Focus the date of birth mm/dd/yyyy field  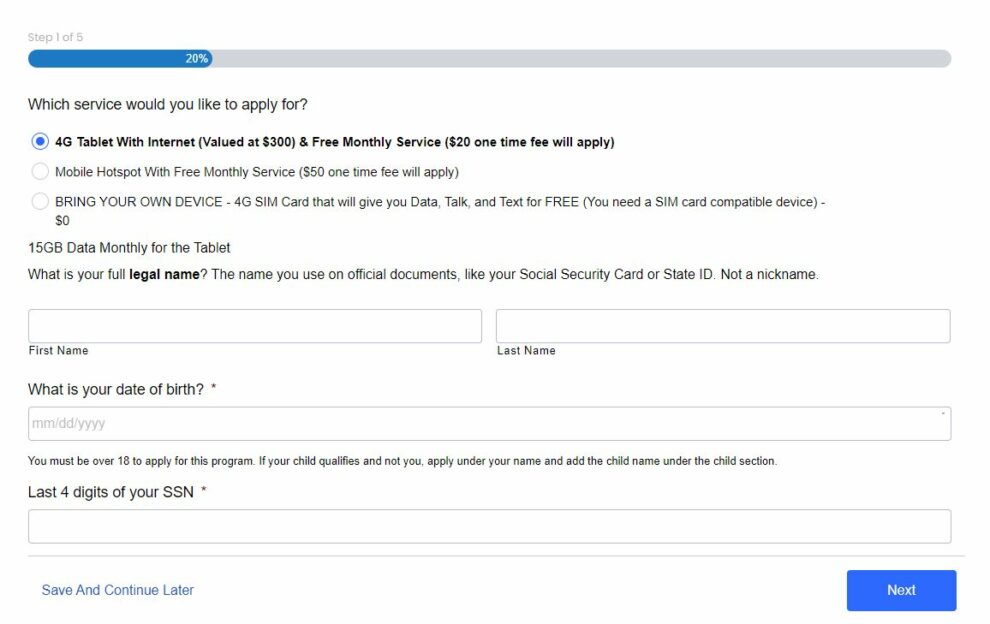click(489, 424)
